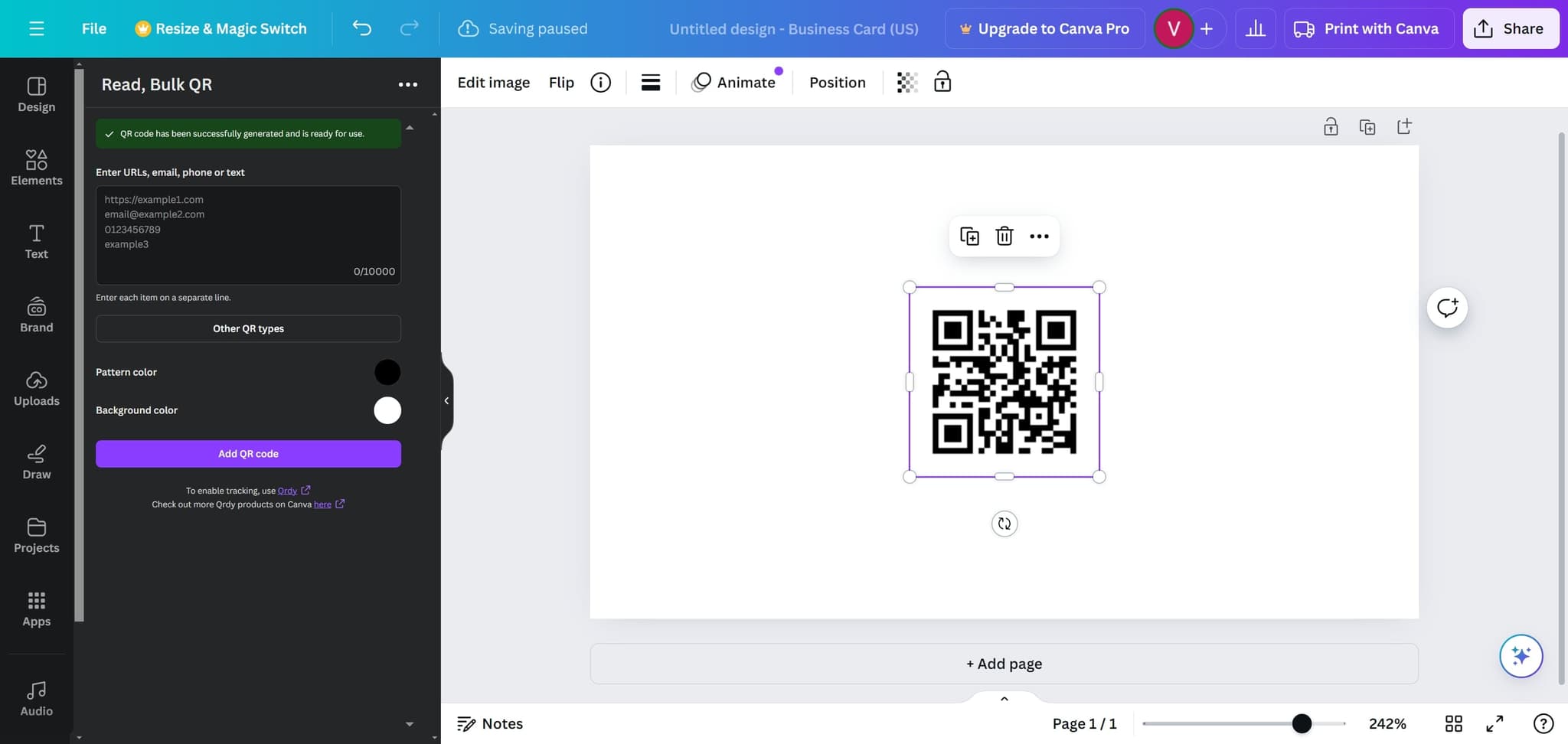Open the Canva Assistant sparkle button
Screen dimensions: 1568x744
click(1521, 656)
